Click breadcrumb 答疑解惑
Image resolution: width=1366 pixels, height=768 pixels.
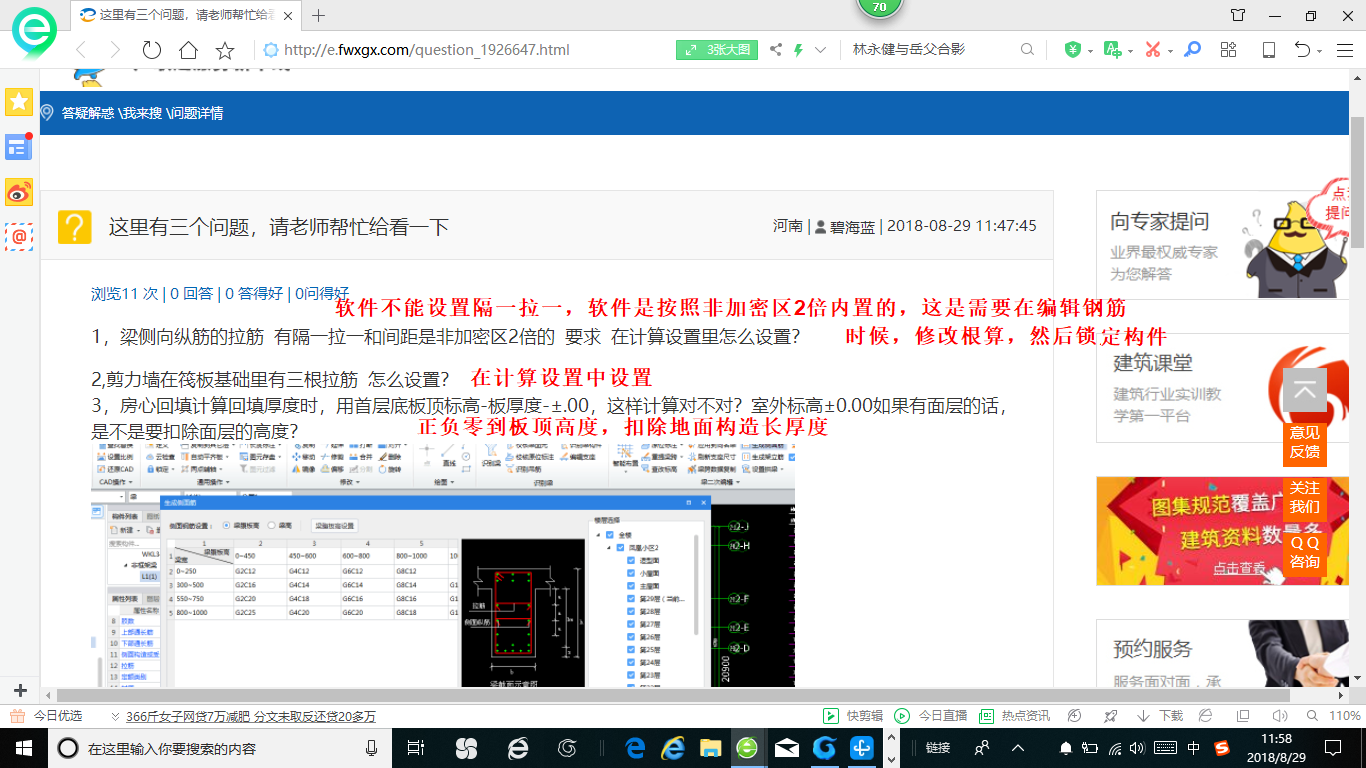88,113
